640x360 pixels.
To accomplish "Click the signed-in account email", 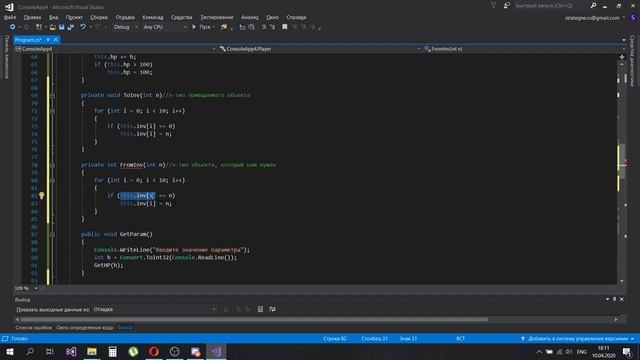I will click(592, 18).
